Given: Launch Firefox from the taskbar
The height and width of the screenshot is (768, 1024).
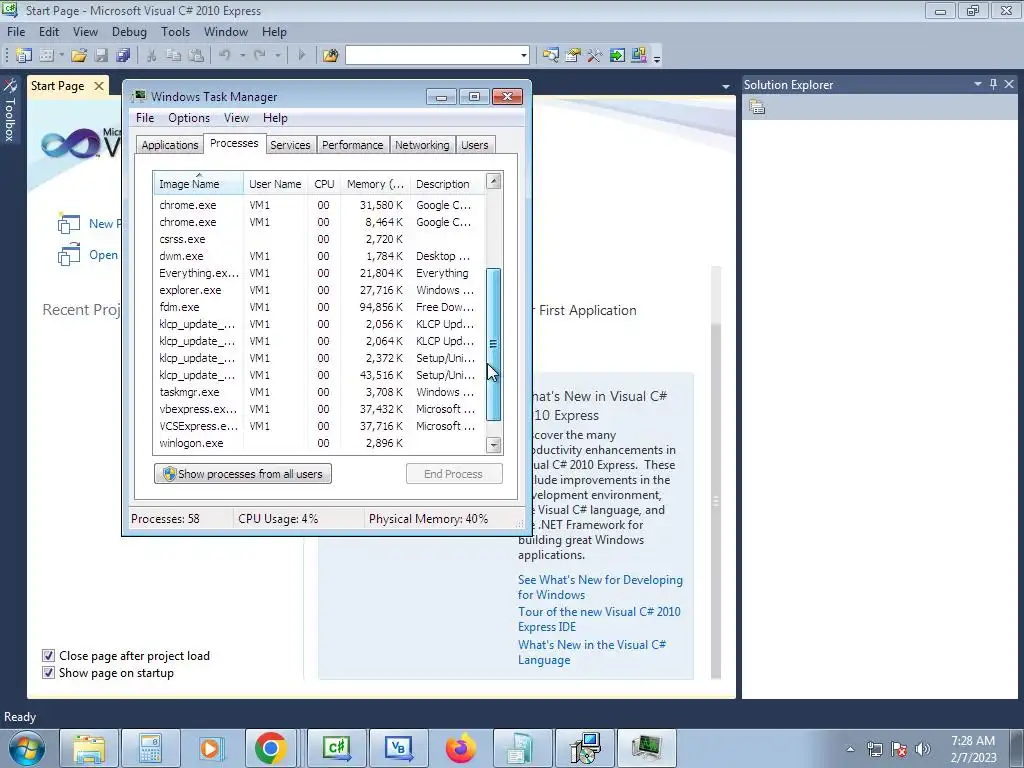Looking at the screenshot, I should (x=460, y=748).
